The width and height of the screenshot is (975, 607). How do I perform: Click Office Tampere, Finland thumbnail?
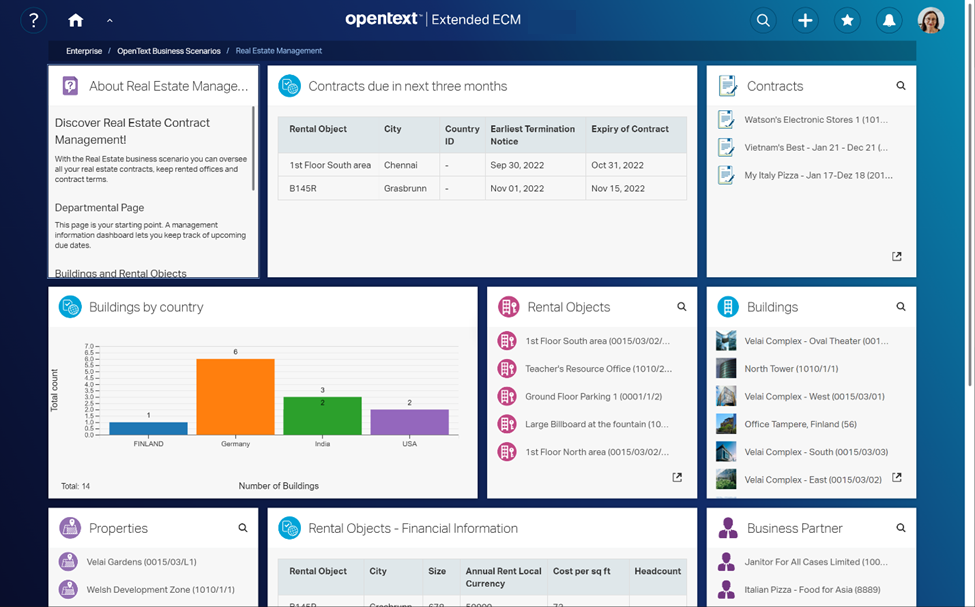[726, 424]
